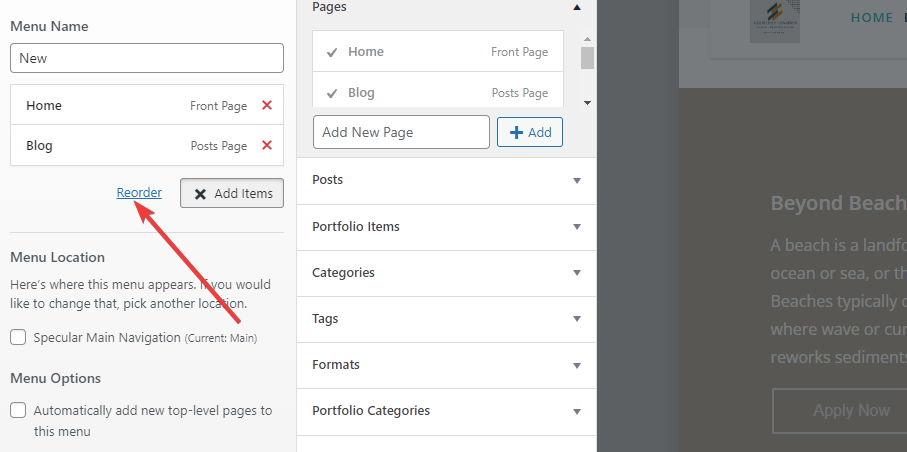
Task: Click Beyond Beach heading in preview
Action: click(839, 203)
